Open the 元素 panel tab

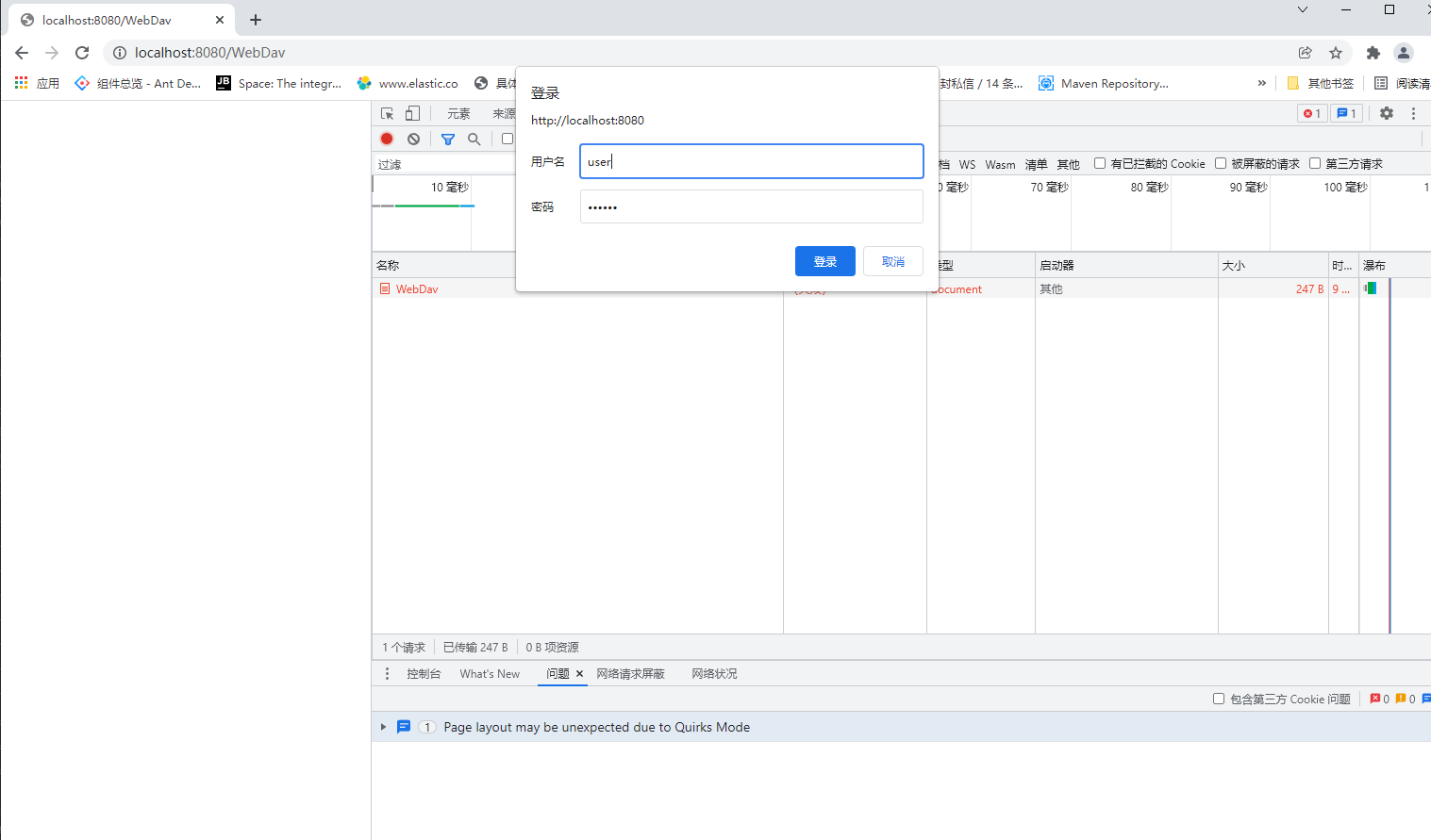point(458,112)
